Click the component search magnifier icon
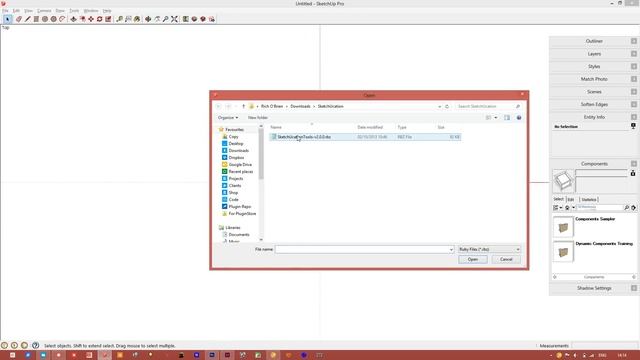 [x=627, y=208]
